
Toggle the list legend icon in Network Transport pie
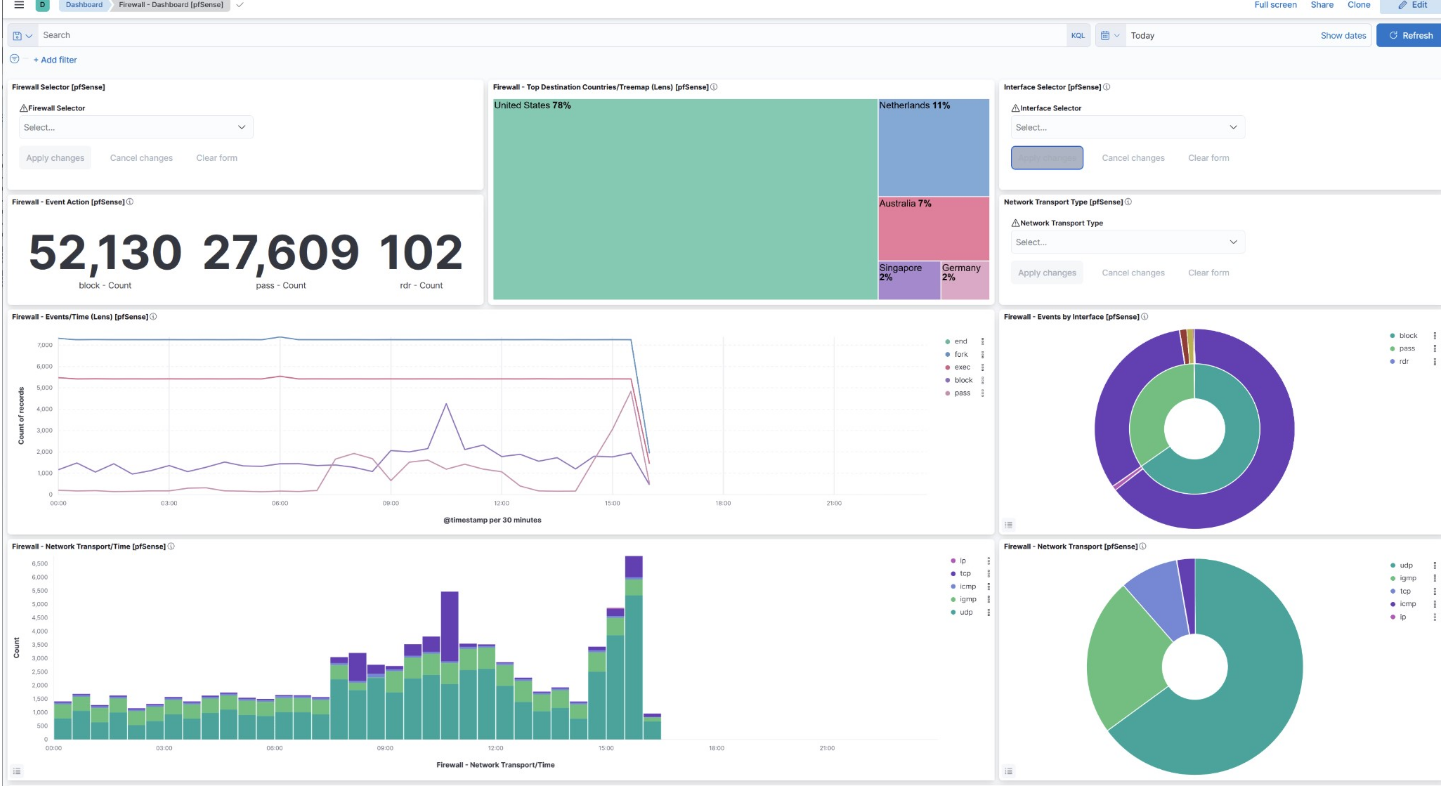click(1009, 771)
